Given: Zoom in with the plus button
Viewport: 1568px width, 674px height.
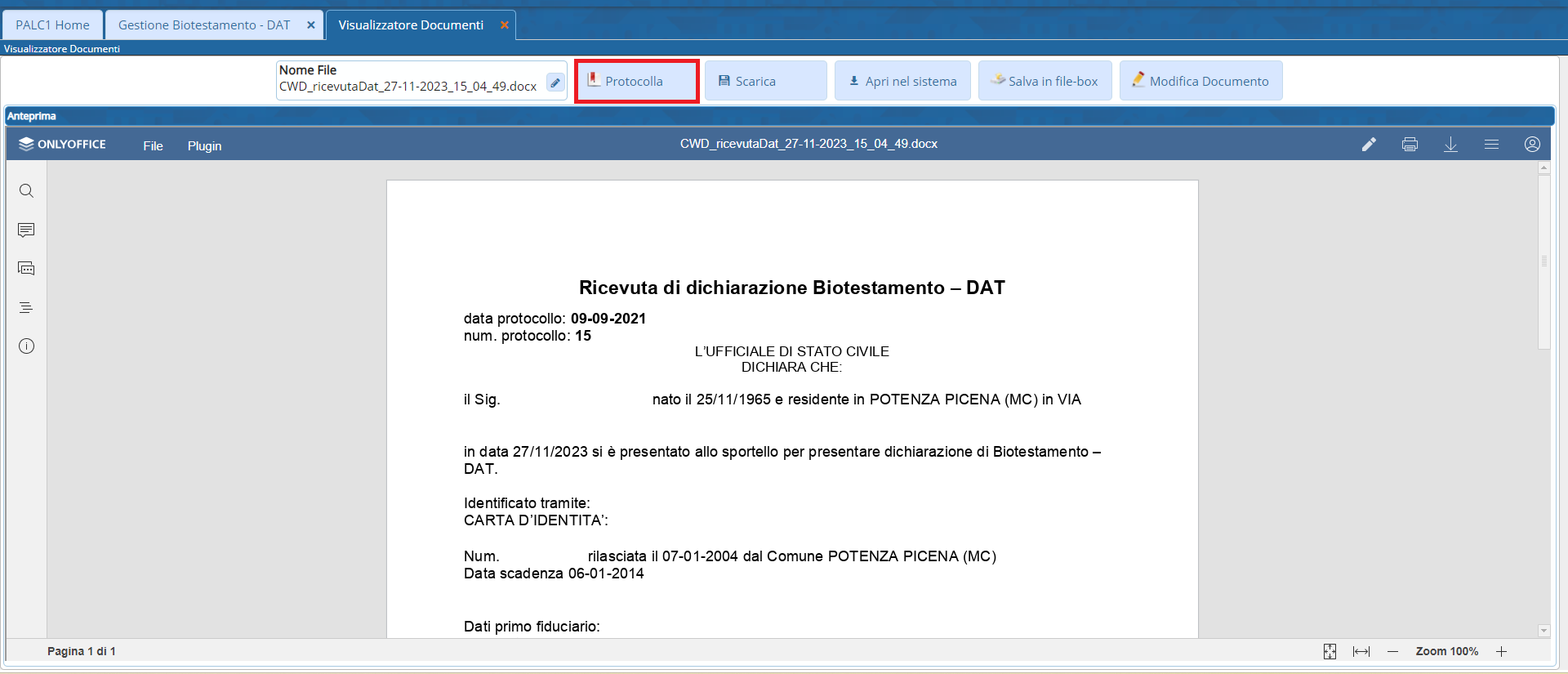Looking at the screenshot, I should (1501, 651).
